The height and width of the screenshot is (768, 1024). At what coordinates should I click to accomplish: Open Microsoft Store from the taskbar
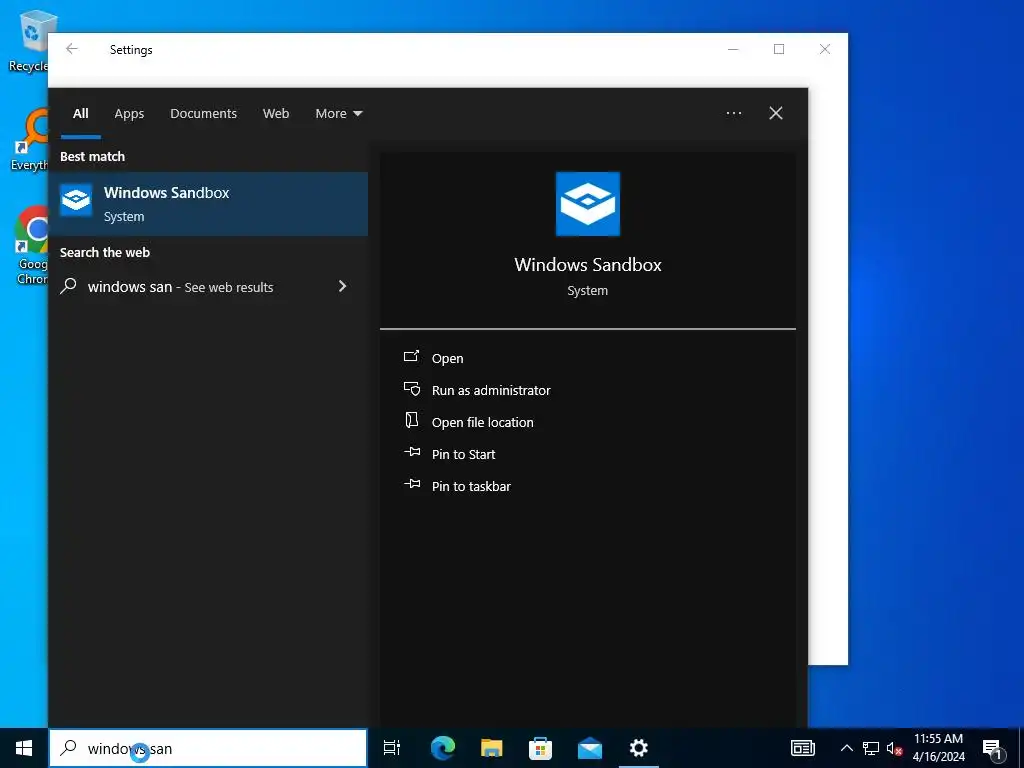[x=540, y=748]
